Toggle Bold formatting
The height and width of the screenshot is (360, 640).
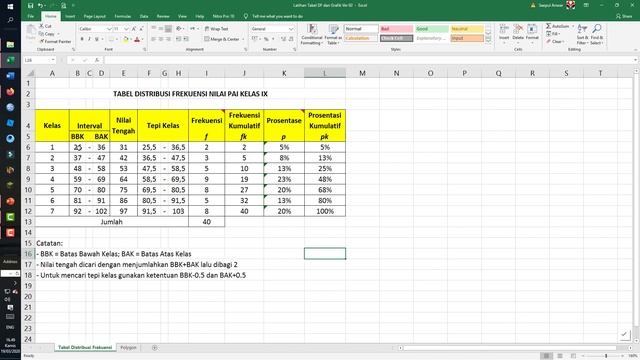pyautogui.click(x=82, y=39)
